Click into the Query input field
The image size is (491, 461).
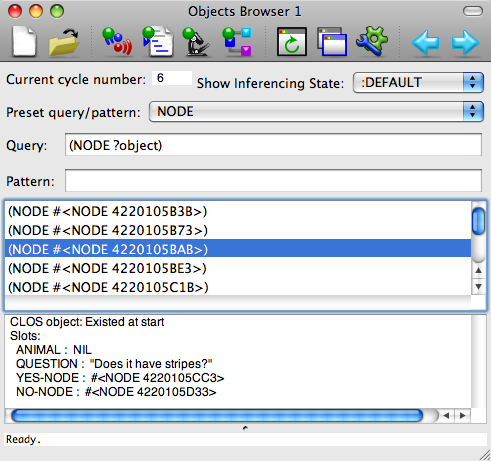click(x=273, y=145)
